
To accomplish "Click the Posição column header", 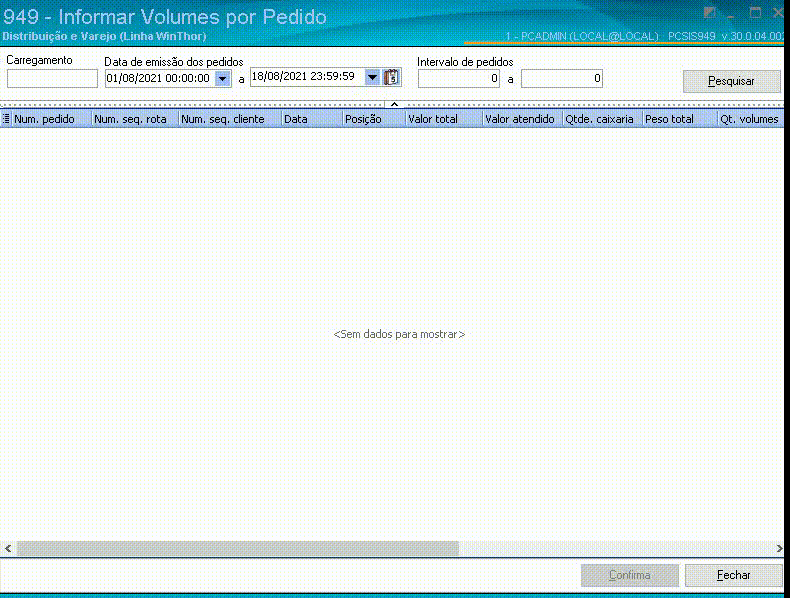I will [x=374, y=119].
